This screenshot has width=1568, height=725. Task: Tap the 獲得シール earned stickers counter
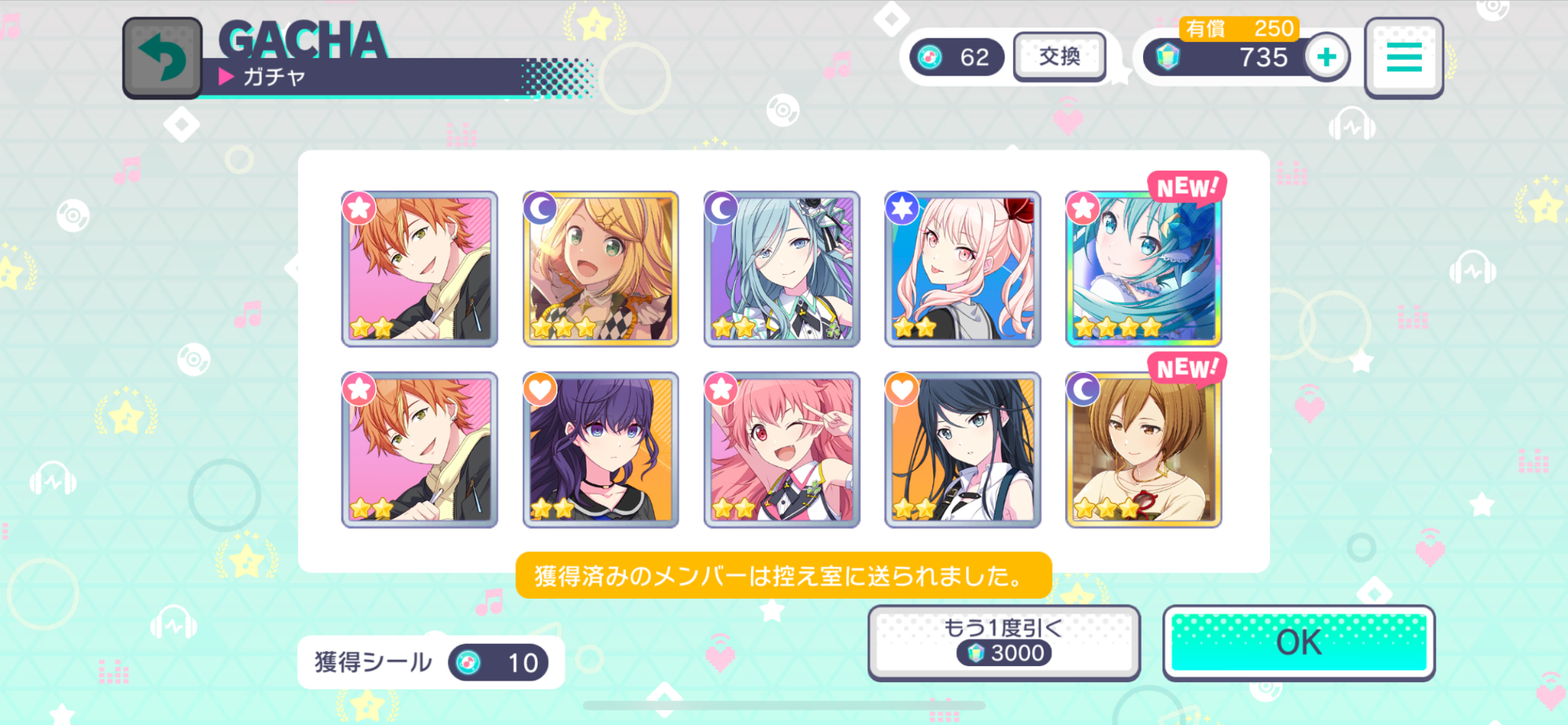click(x=431, y=662)
